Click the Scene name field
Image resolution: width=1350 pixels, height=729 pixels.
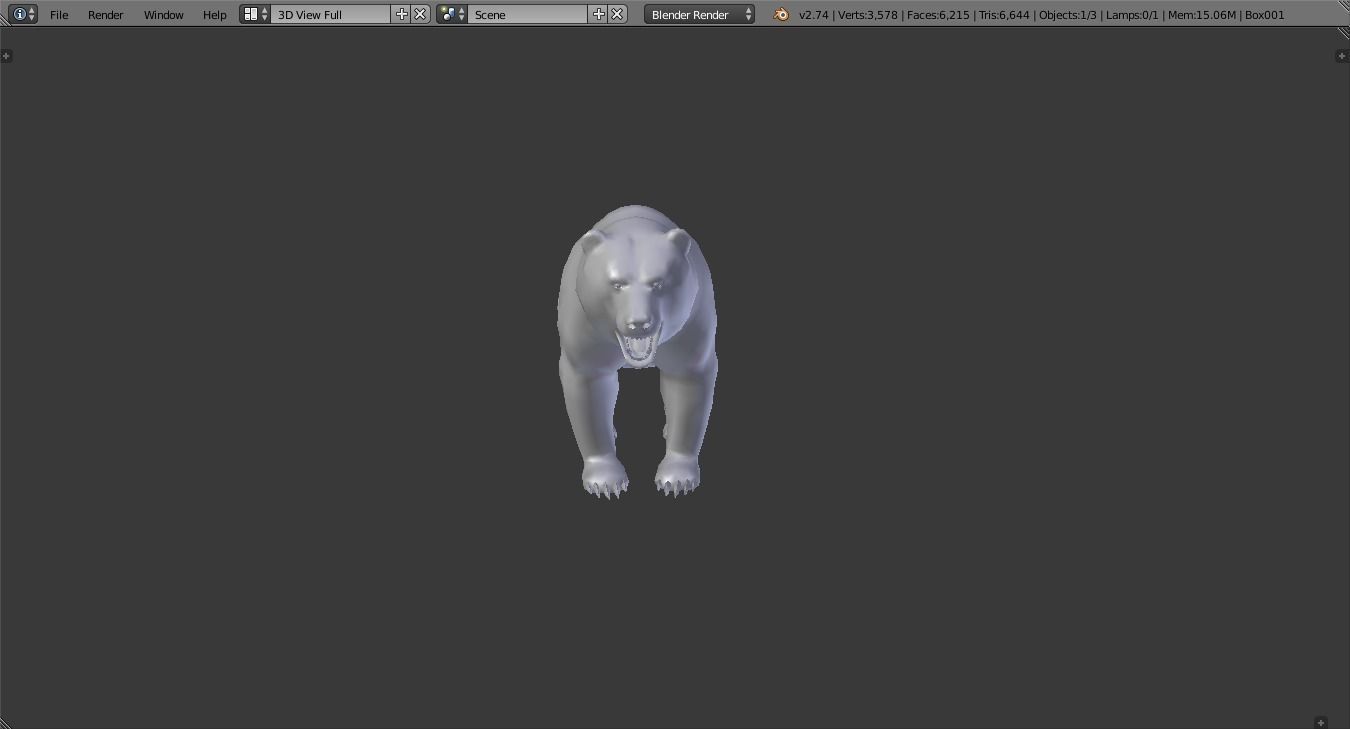coord(527,14)
